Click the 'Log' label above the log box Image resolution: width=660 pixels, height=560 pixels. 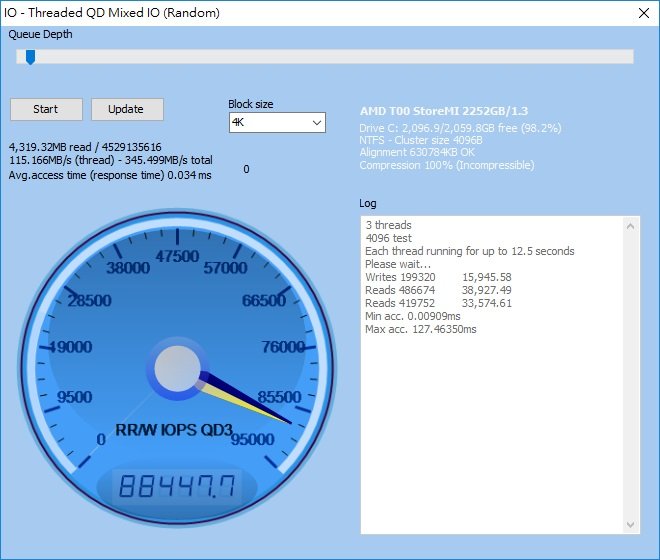[x=367, y=203]
